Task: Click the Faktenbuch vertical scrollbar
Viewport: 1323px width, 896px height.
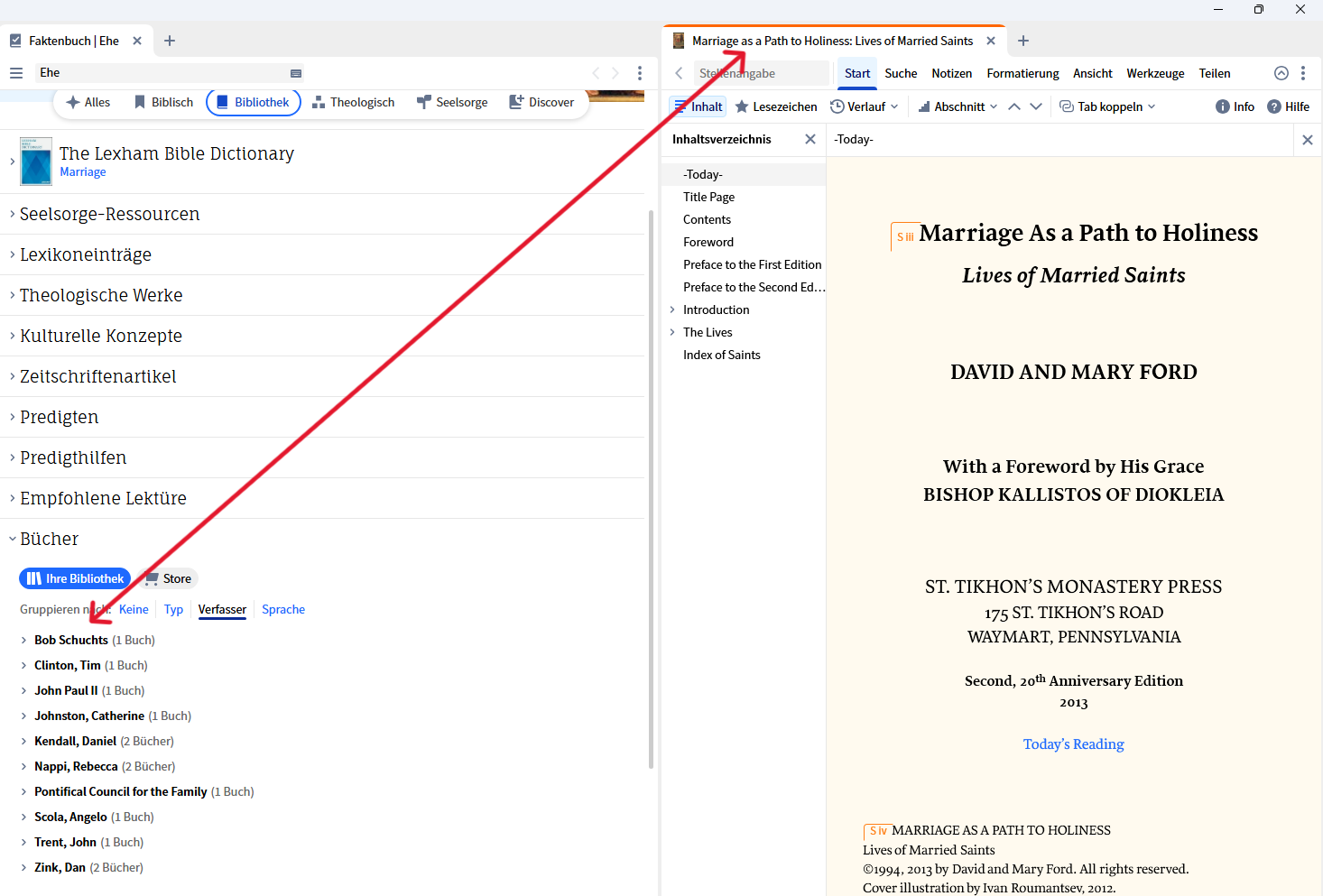Action: [x=652, y=489]
